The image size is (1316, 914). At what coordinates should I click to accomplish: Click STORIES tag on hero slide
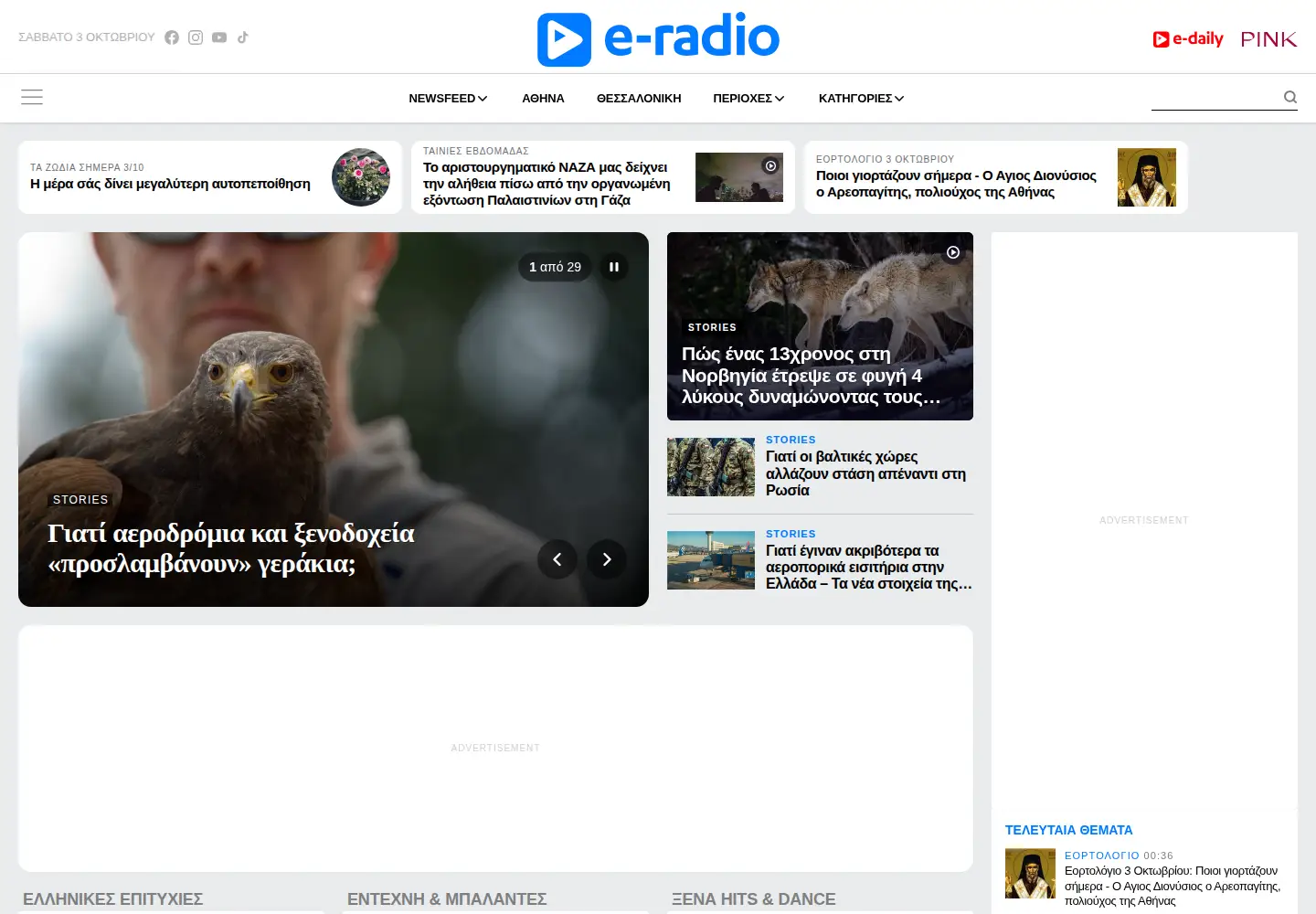[x=80, y=499]
